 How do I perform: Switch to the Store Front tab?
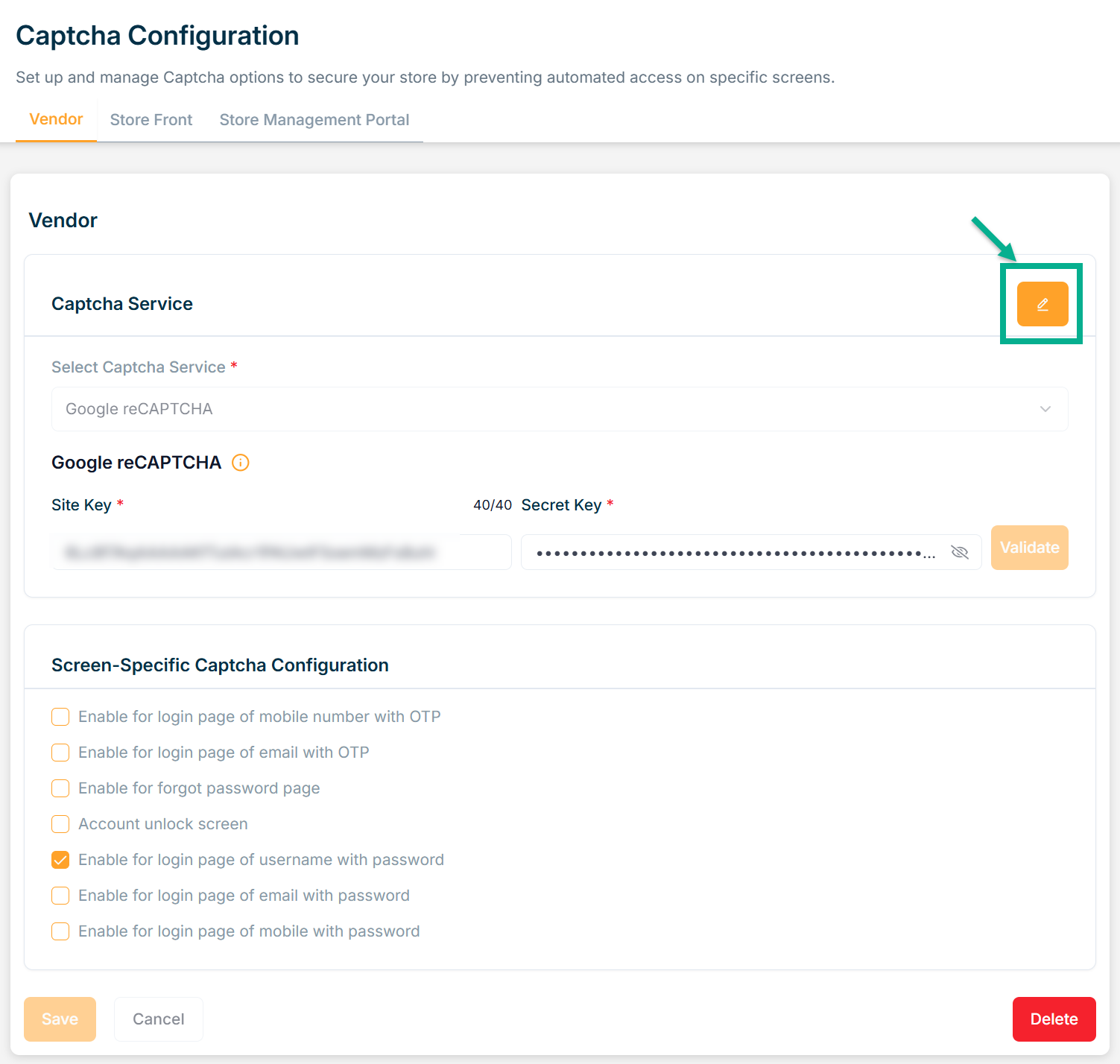pos(151,120)
